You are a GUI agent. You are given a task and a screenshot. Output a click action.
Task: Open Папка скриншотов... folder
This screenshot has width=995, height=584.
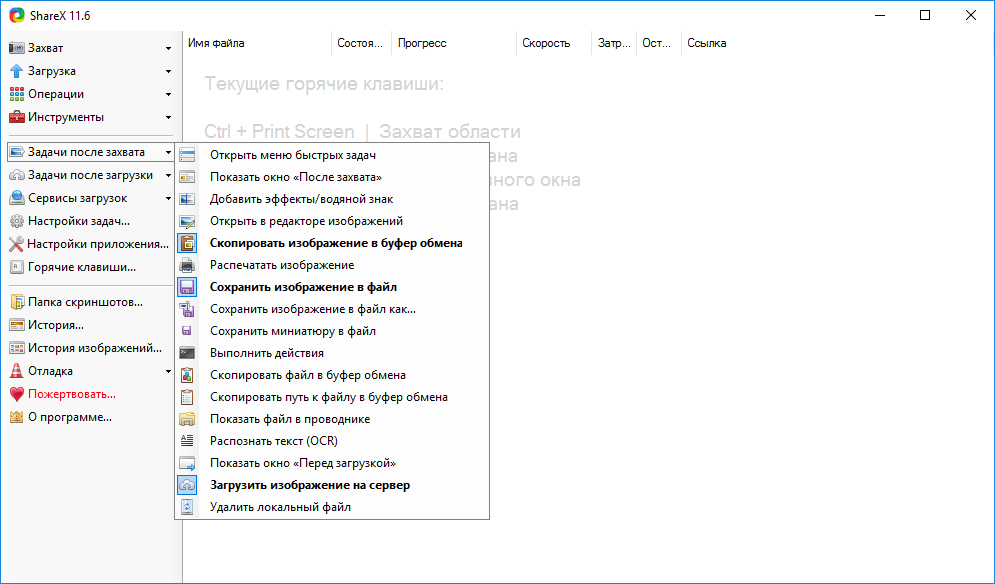[91, 302]
